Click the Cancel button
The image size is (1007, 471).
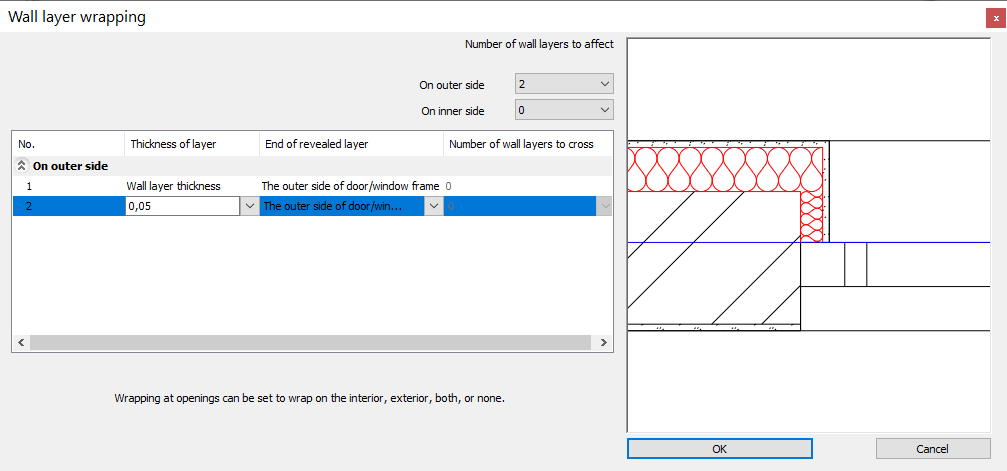[x=933, y=449]
